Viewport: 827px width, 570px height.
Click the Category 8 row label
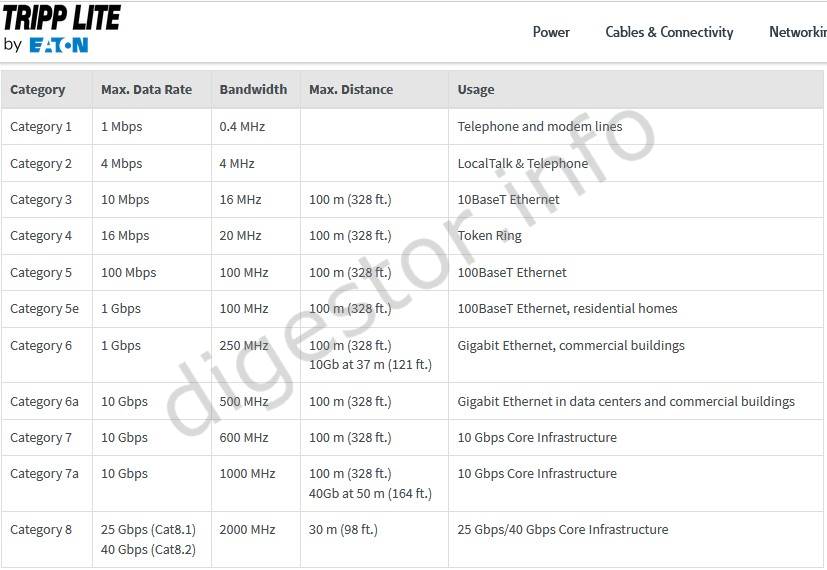coord(41,530)
